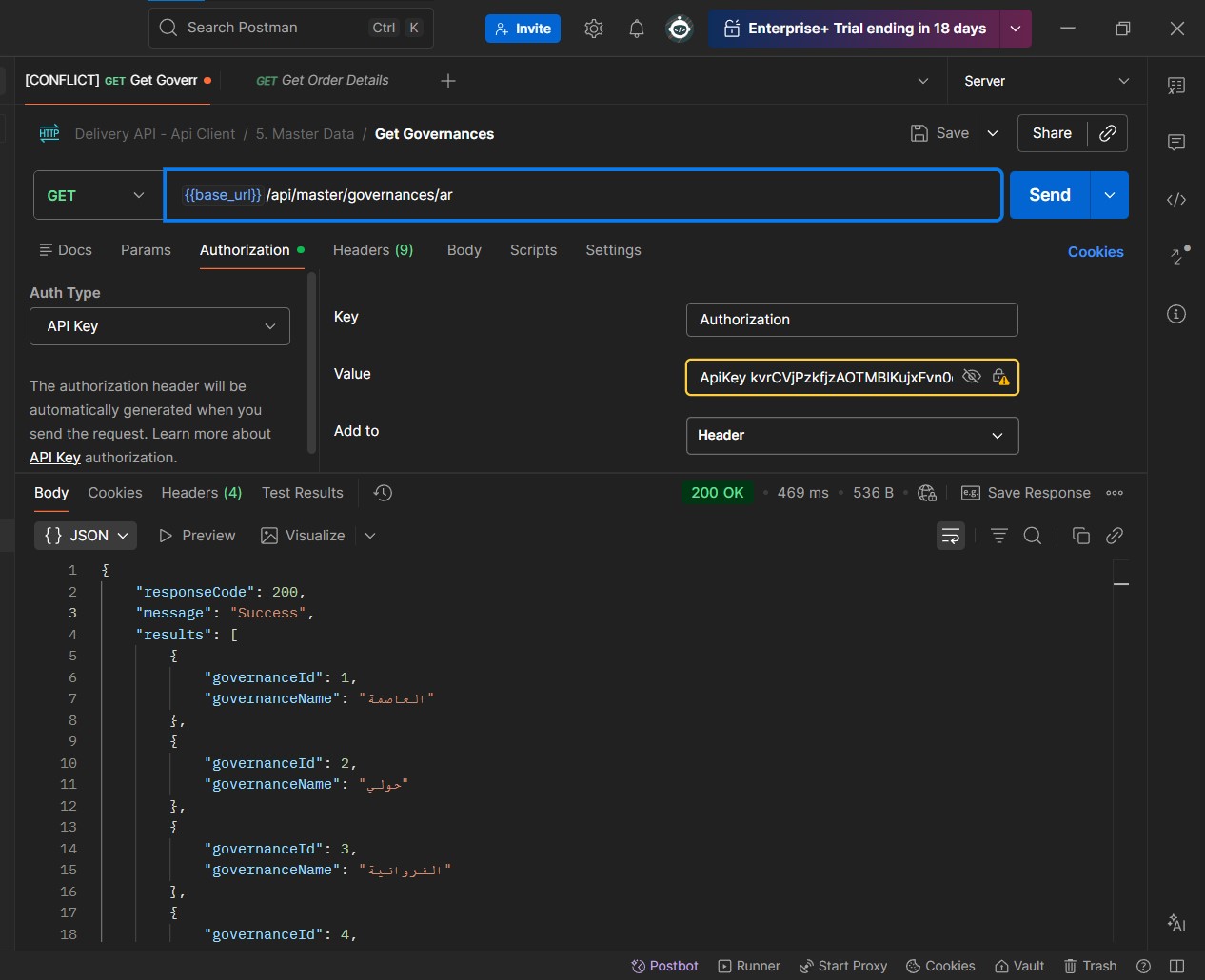
Task: Open the JSON format dropdown
Action: [x=86, y=536]
